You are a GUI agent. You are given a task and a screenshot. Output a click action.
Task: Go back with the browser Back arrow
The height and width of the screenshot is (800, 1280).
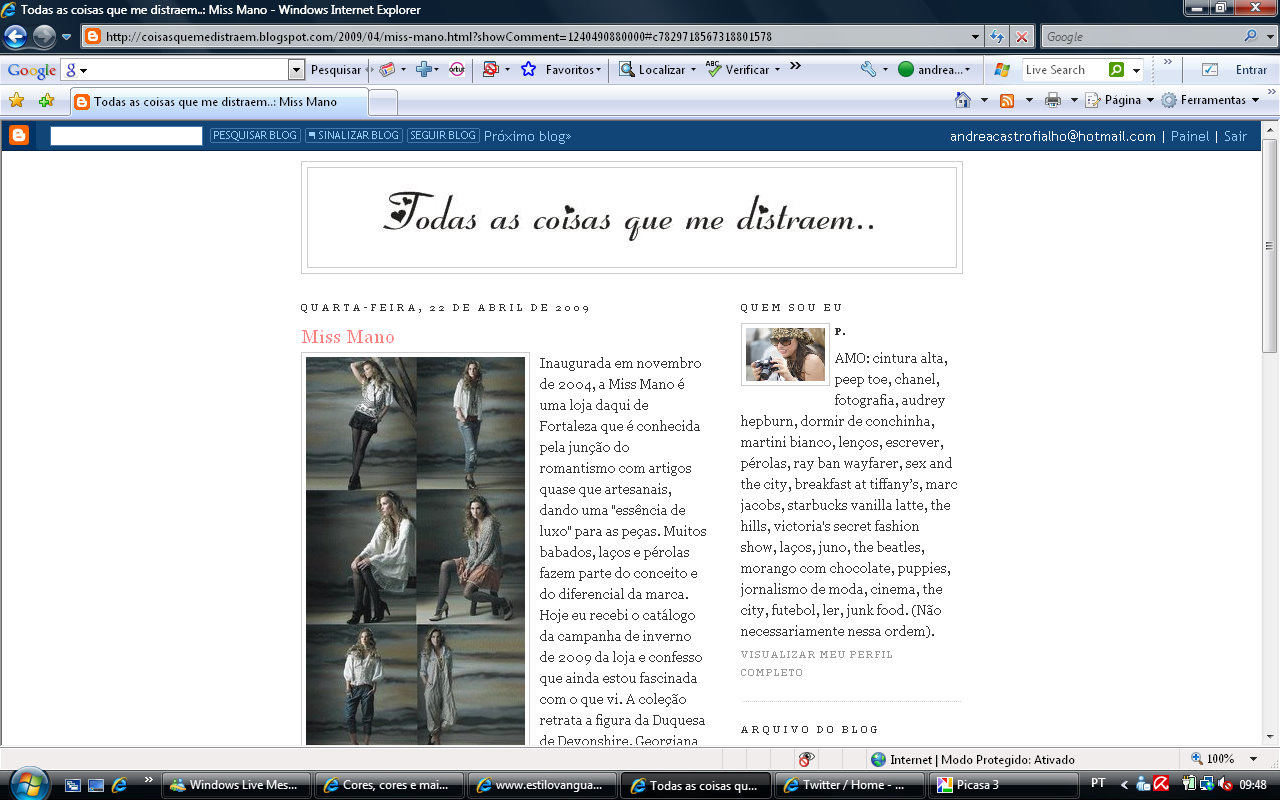click(x=15, y=37)
